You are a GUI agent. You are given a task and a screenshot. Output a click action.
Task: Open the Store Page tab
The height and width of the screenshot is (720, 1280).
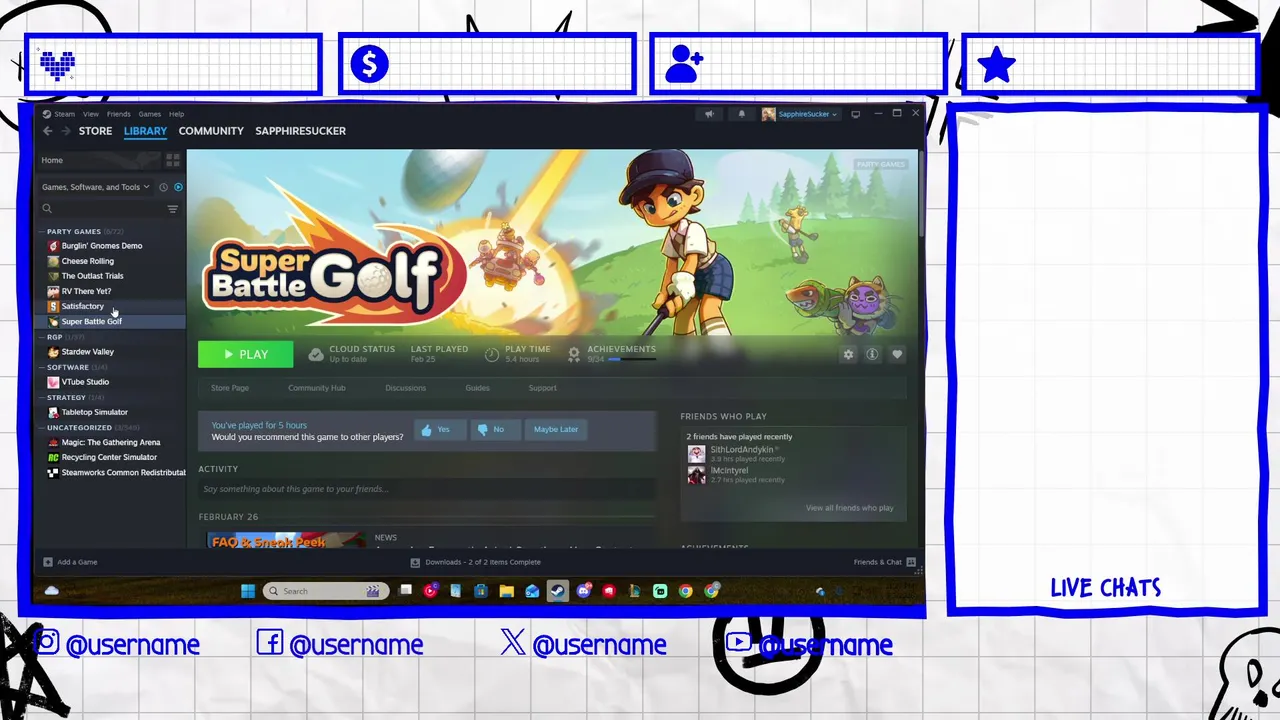[230, 388]
